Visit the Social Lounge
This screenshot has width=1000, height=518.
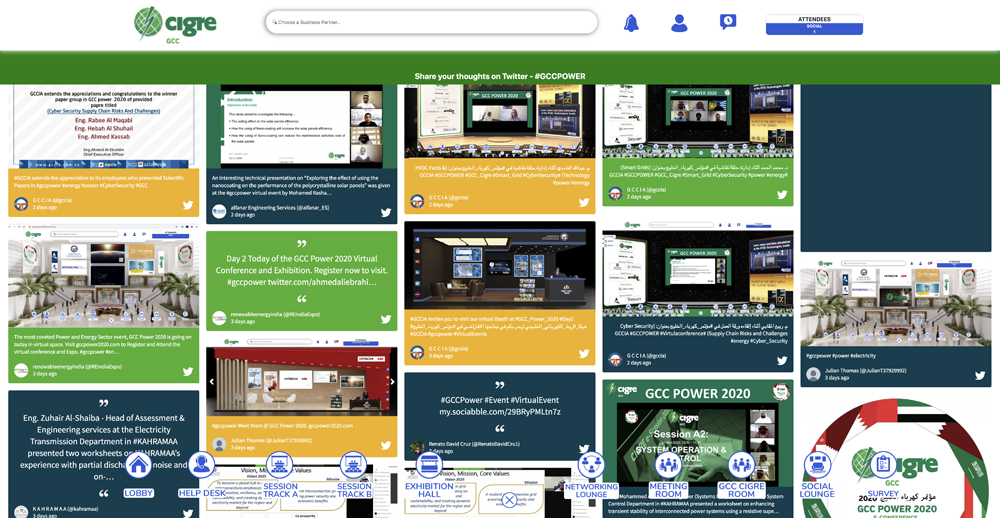click(817, 465)
